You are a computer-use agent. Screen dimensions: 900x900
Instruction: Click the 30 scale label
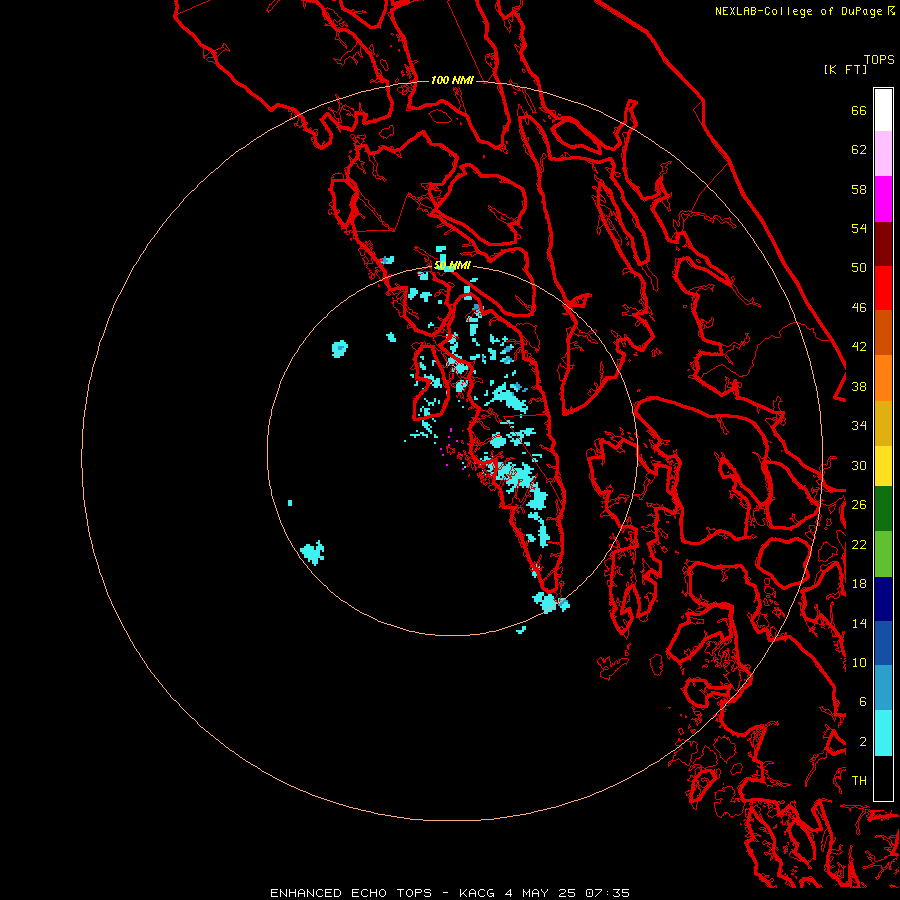pyautogui.click(x=859, y=465)
